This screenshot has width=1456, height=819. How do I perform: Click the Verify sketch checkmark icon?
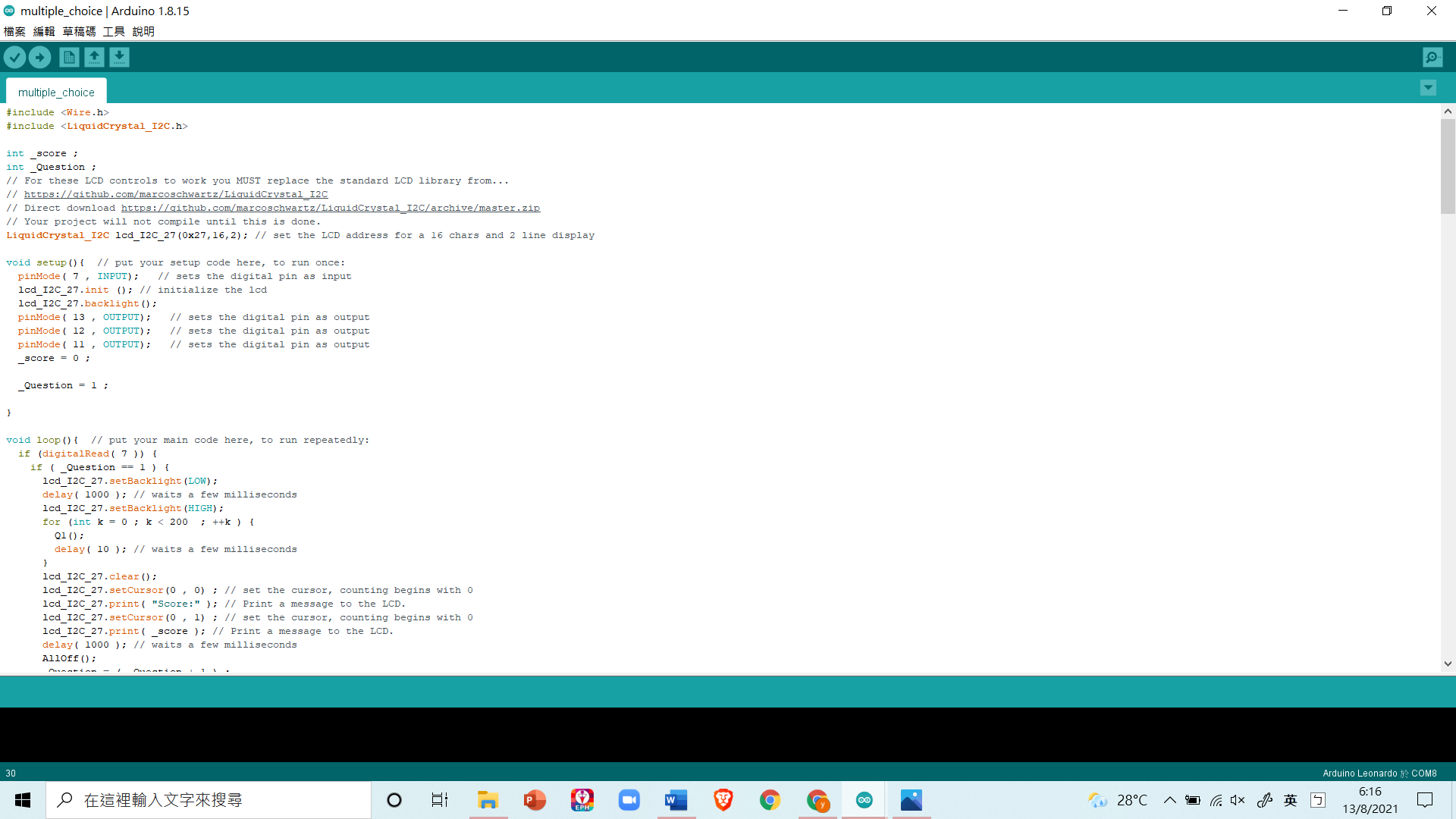[14, 57]
